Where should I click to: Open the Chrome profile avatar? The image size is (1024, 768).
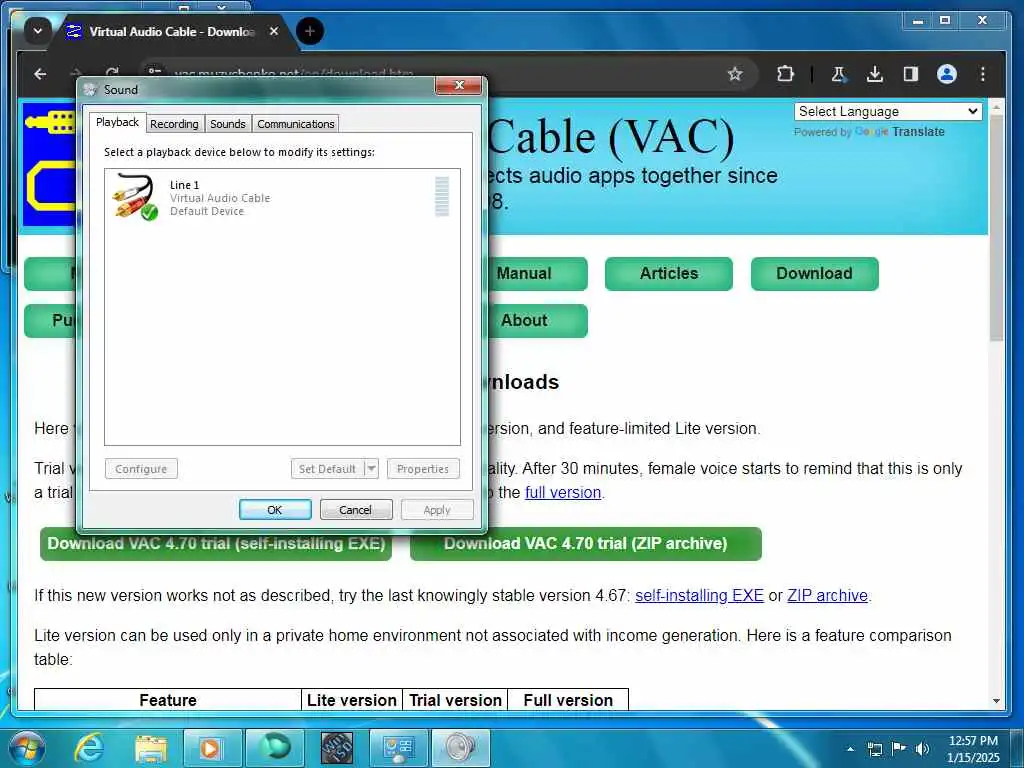coord(947,74)
